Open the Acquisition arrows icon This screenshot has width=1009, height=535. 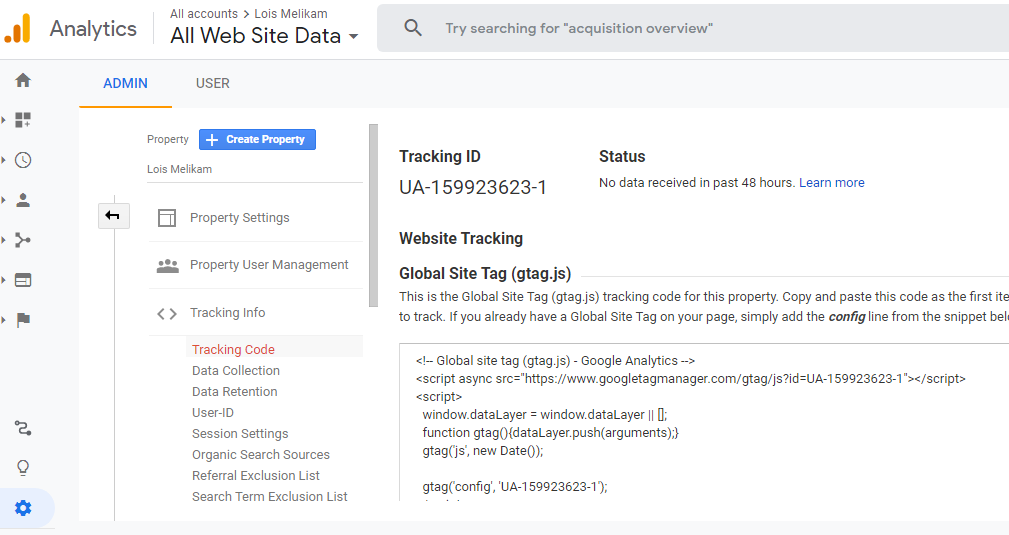coord(23,240)
